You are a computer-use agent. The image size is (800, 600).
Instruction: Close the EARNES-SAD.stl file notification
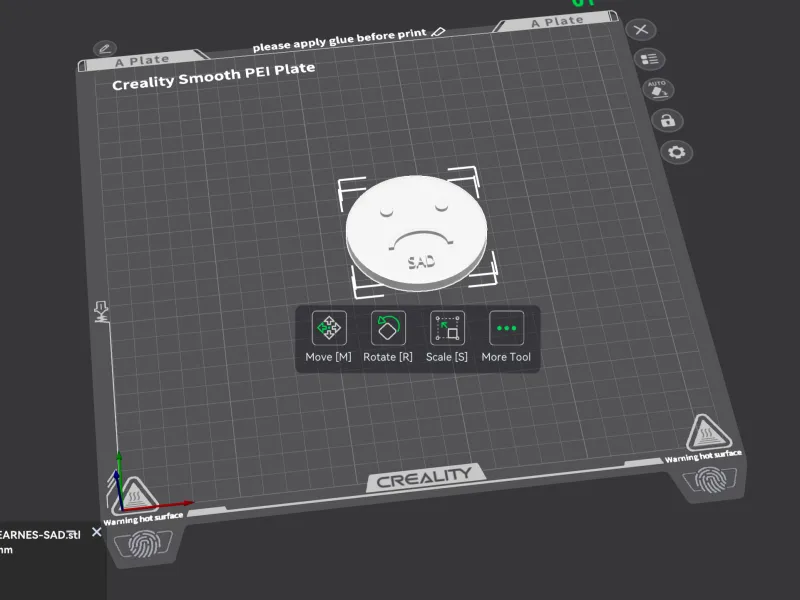pos(96,532)
